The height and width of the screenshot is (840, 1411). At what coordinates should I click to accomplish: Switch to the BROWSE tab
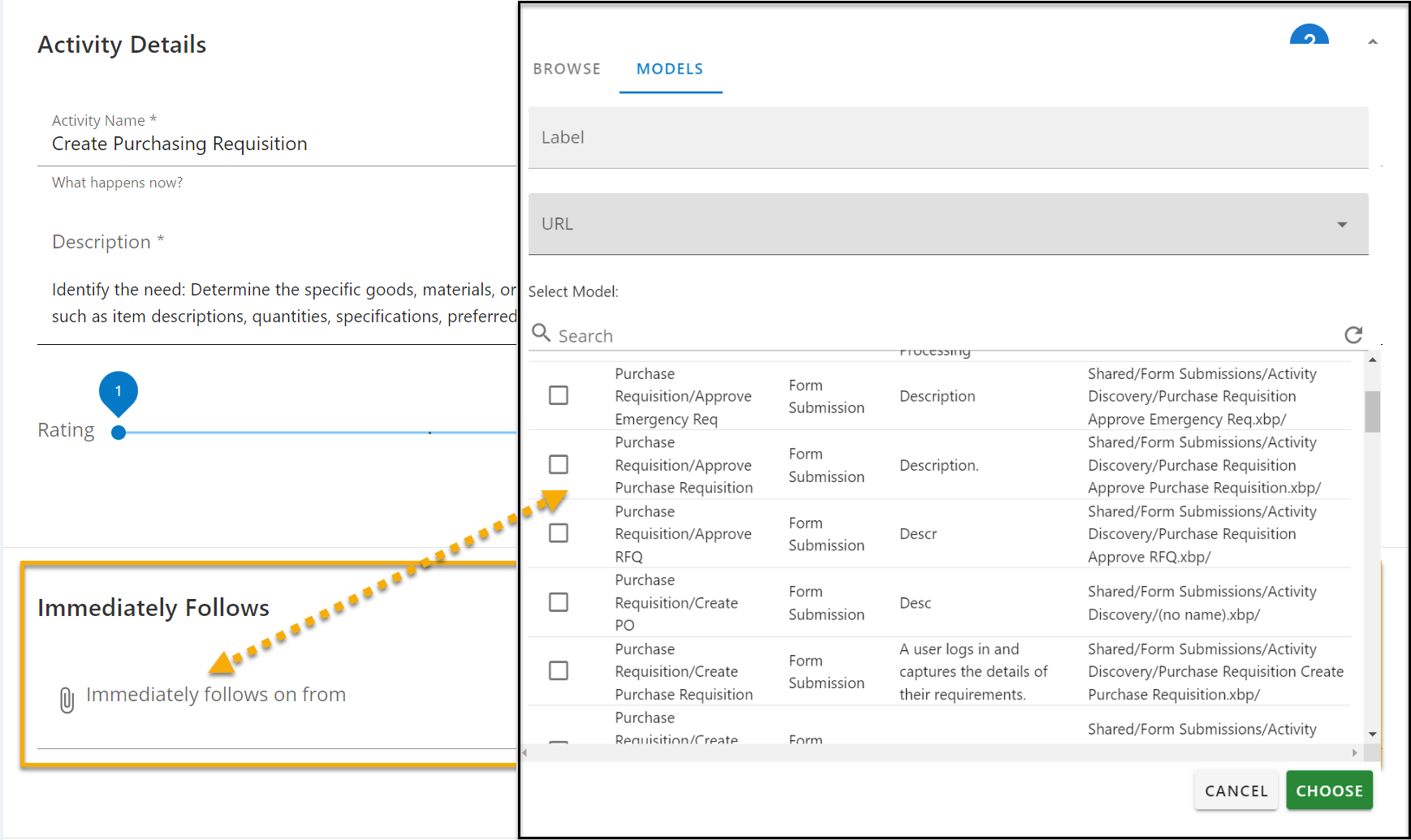[567, 69]
